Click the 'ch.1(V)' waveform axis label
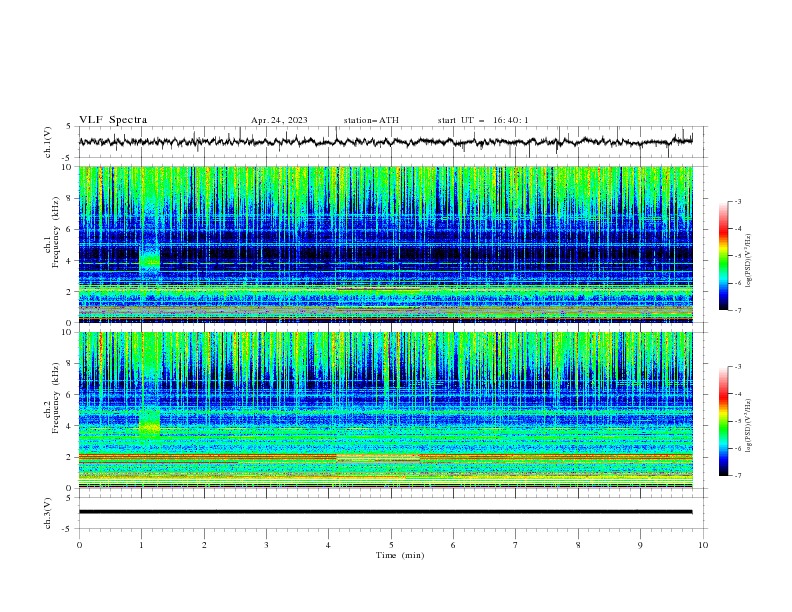This screenshot has height=612, width=792. pyautogui.click(x=48, y=142)
